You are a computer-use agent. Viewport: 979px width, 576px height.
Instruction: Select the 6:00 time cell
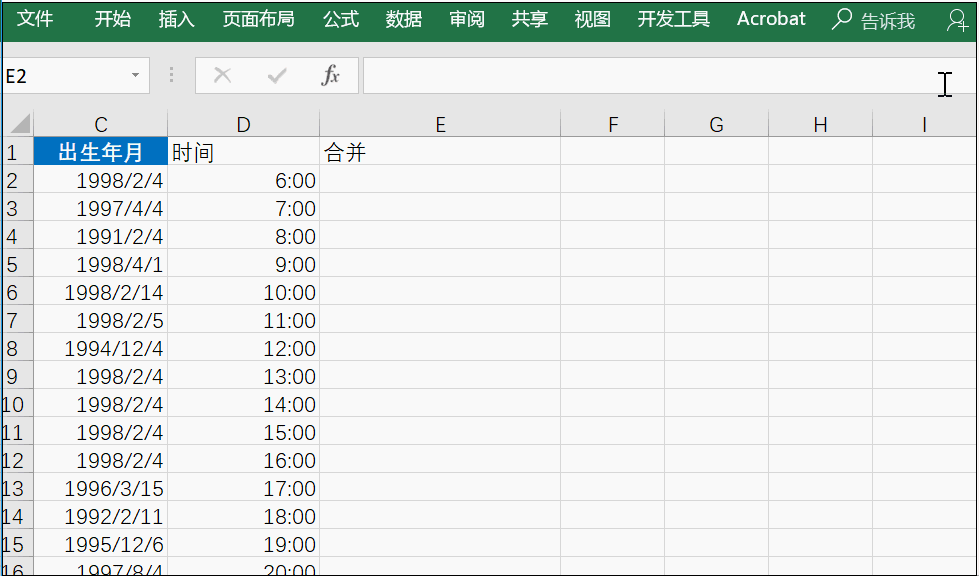tap(244, 180)
